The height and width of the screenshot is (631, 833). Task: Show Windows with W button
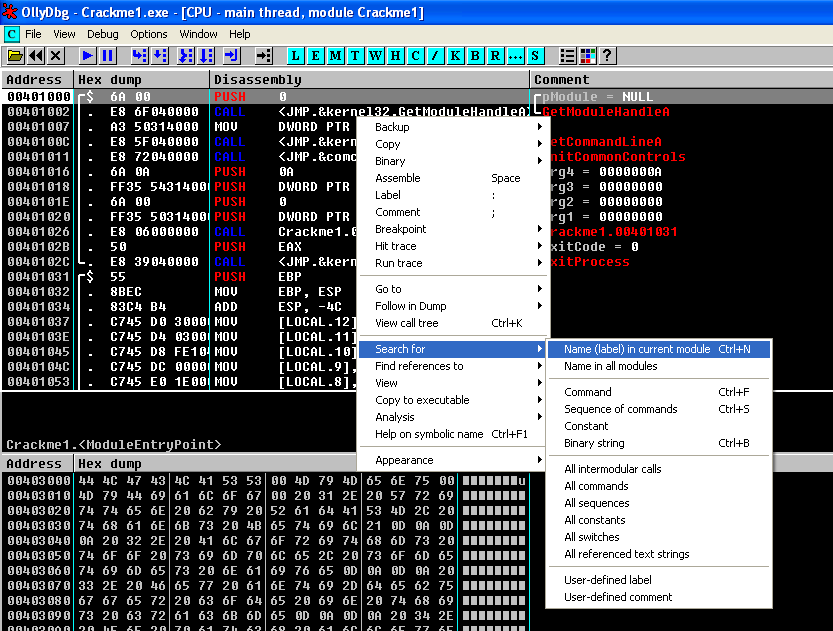376,56
